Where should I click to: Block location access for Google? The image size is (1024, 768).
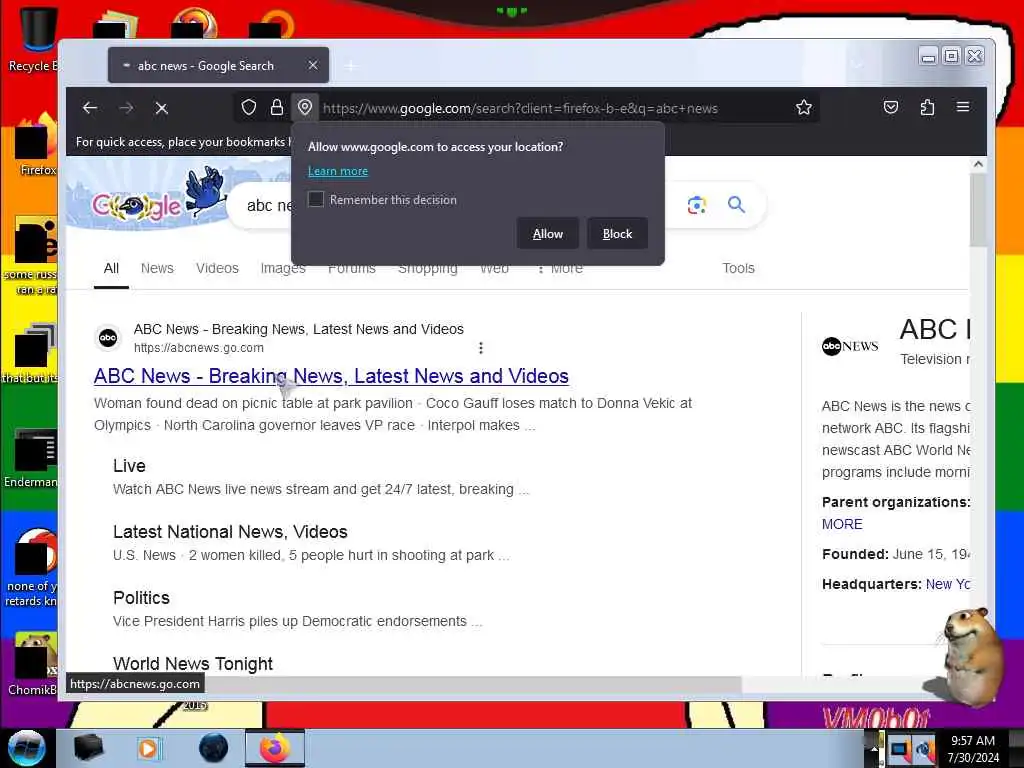617,234
